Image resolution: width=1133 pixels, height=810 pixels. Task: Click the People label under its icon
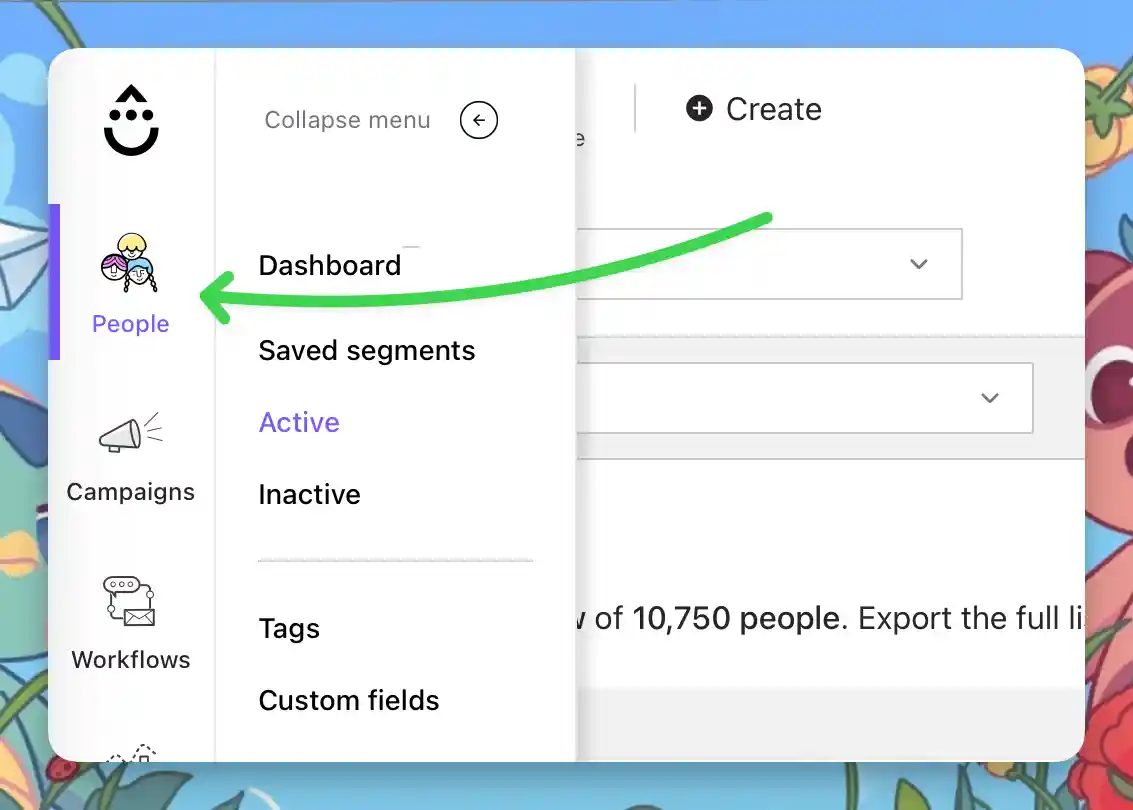click(130, 324)
